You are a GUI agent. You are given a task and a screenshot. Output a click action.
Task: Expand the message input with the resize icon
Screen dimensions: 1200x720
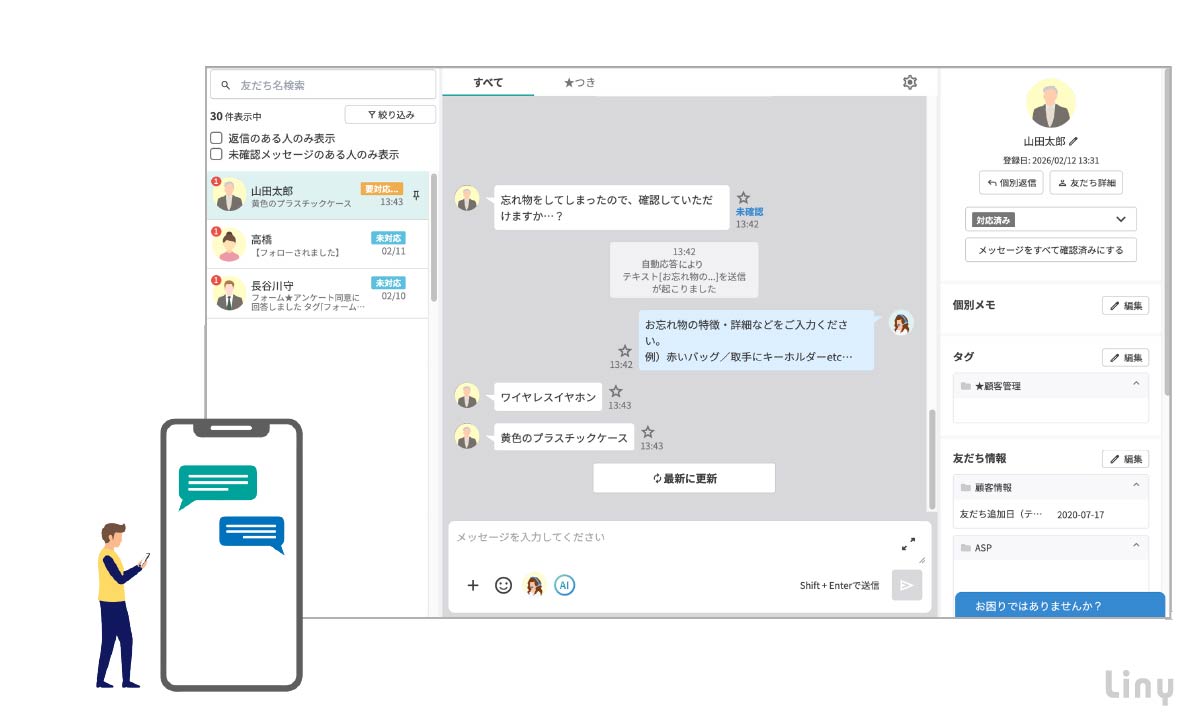point(909,544)
